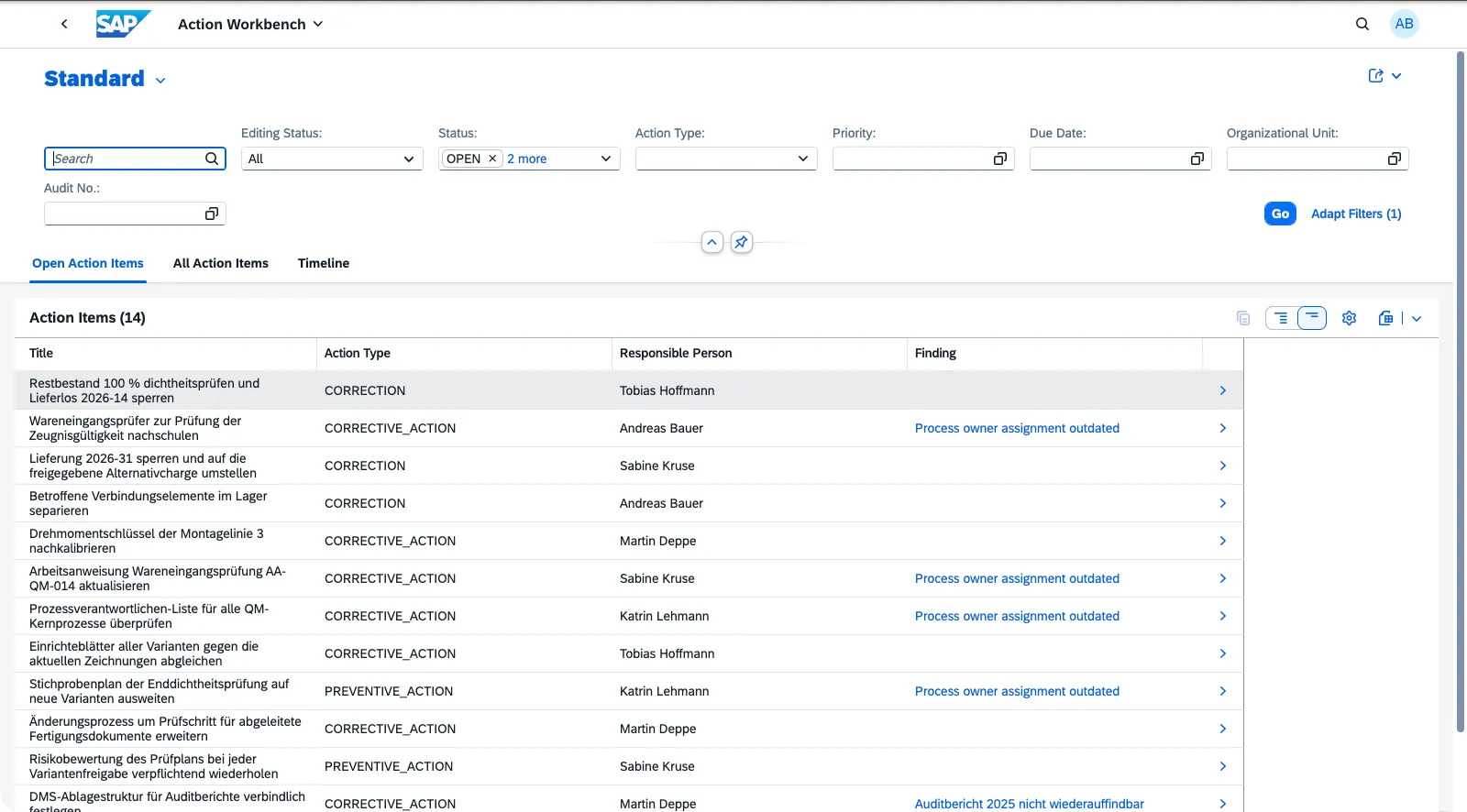The height and width of the screenshot is (812, 1467).
Task: Open details of Arbeitsanweisung Wareneingangsprüfung row
Action: (x=1223, y=578)
